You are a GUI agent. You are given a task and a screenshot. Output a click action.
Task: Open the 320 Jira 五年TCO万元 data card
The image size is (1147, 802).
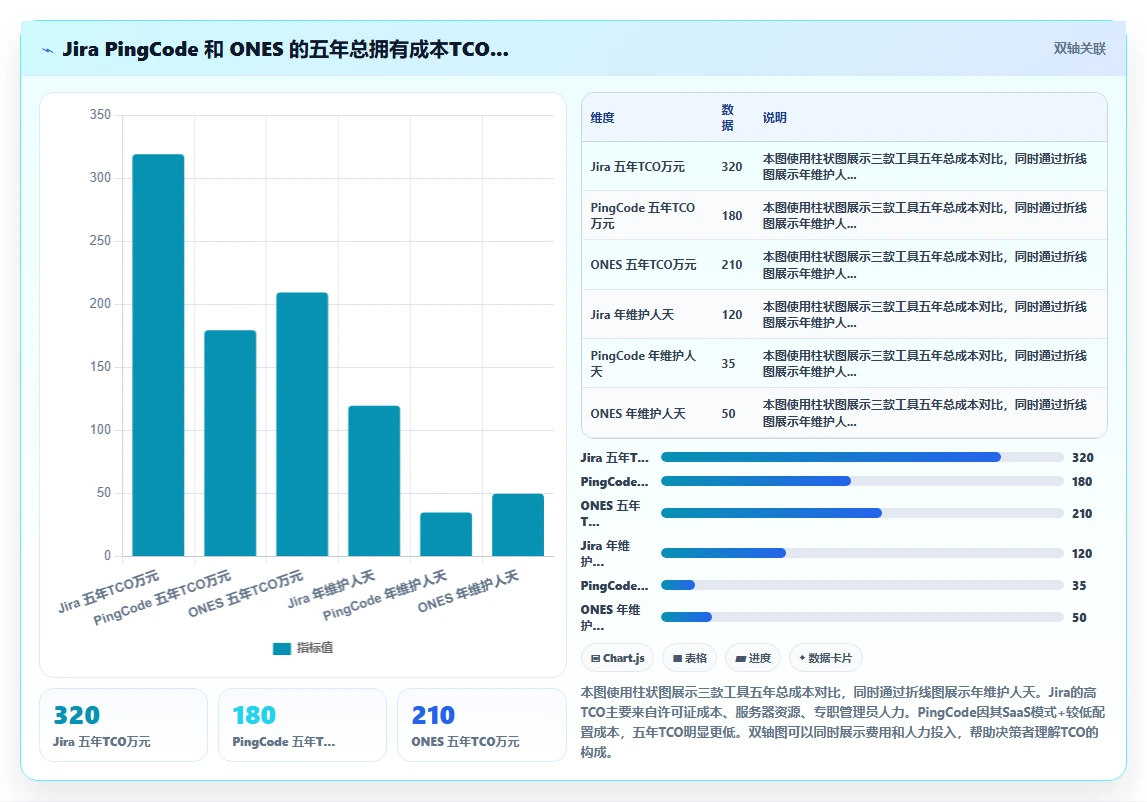click(x=124, y=725)
